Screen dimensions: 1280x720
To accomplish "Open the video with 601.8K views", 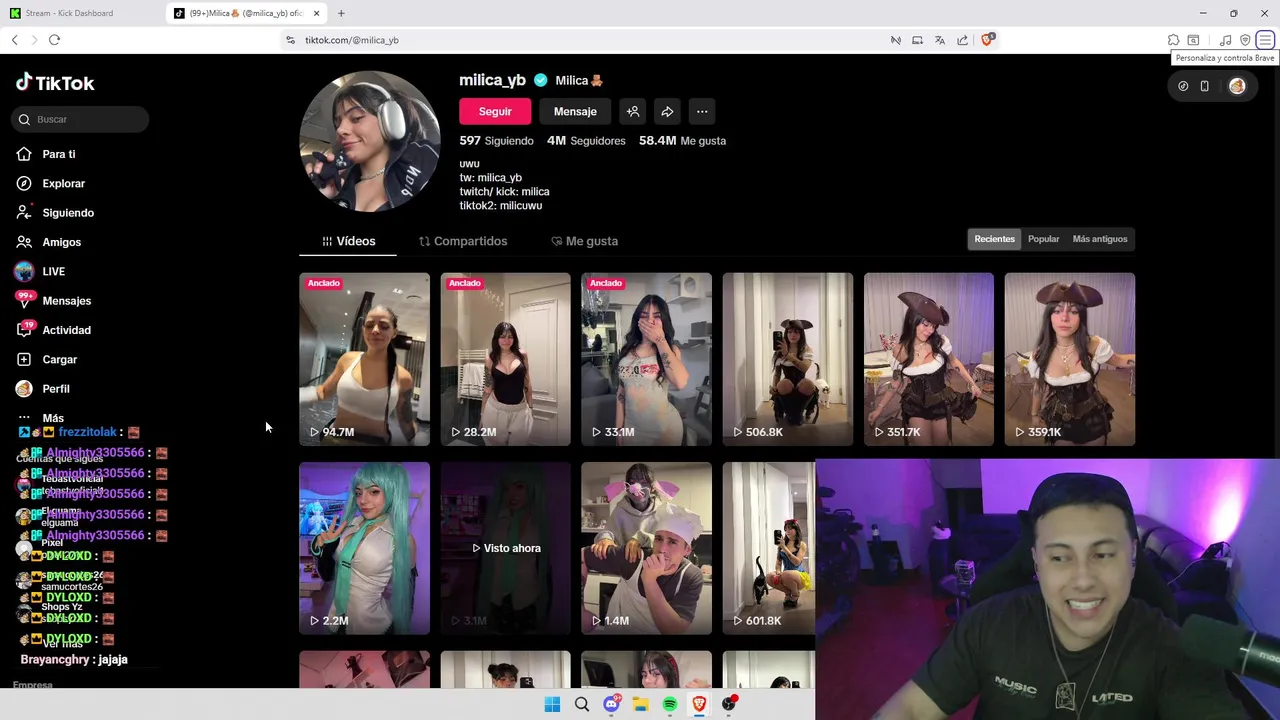I will point(768,548).
